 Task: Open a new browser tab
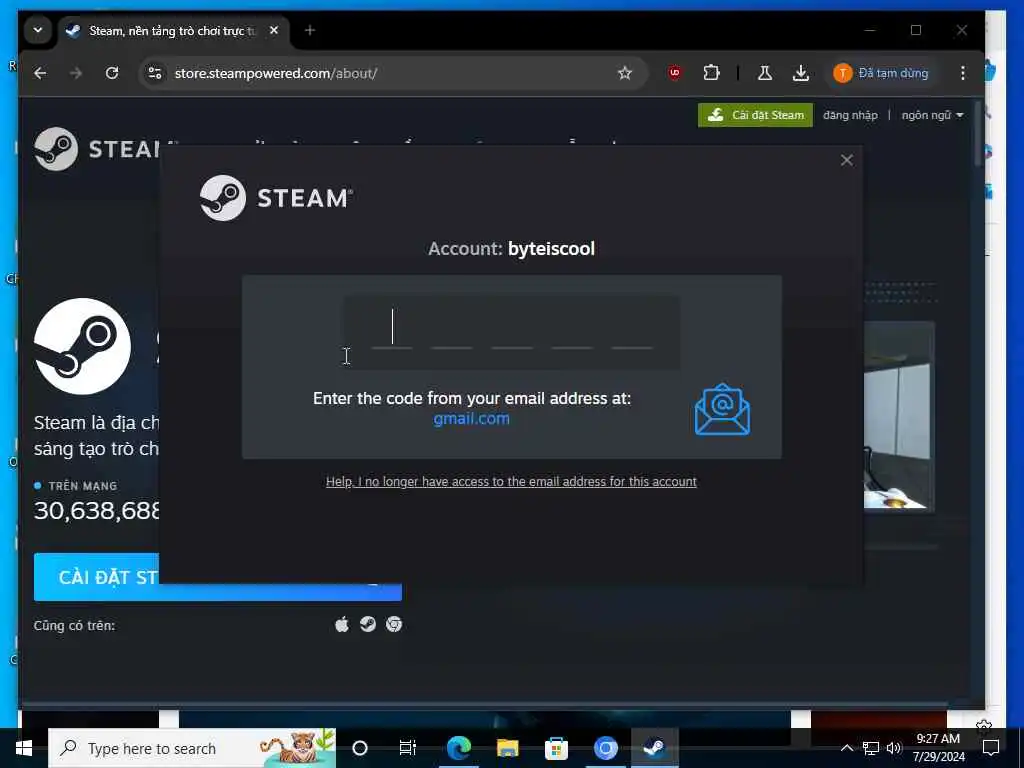pos(310,30)
